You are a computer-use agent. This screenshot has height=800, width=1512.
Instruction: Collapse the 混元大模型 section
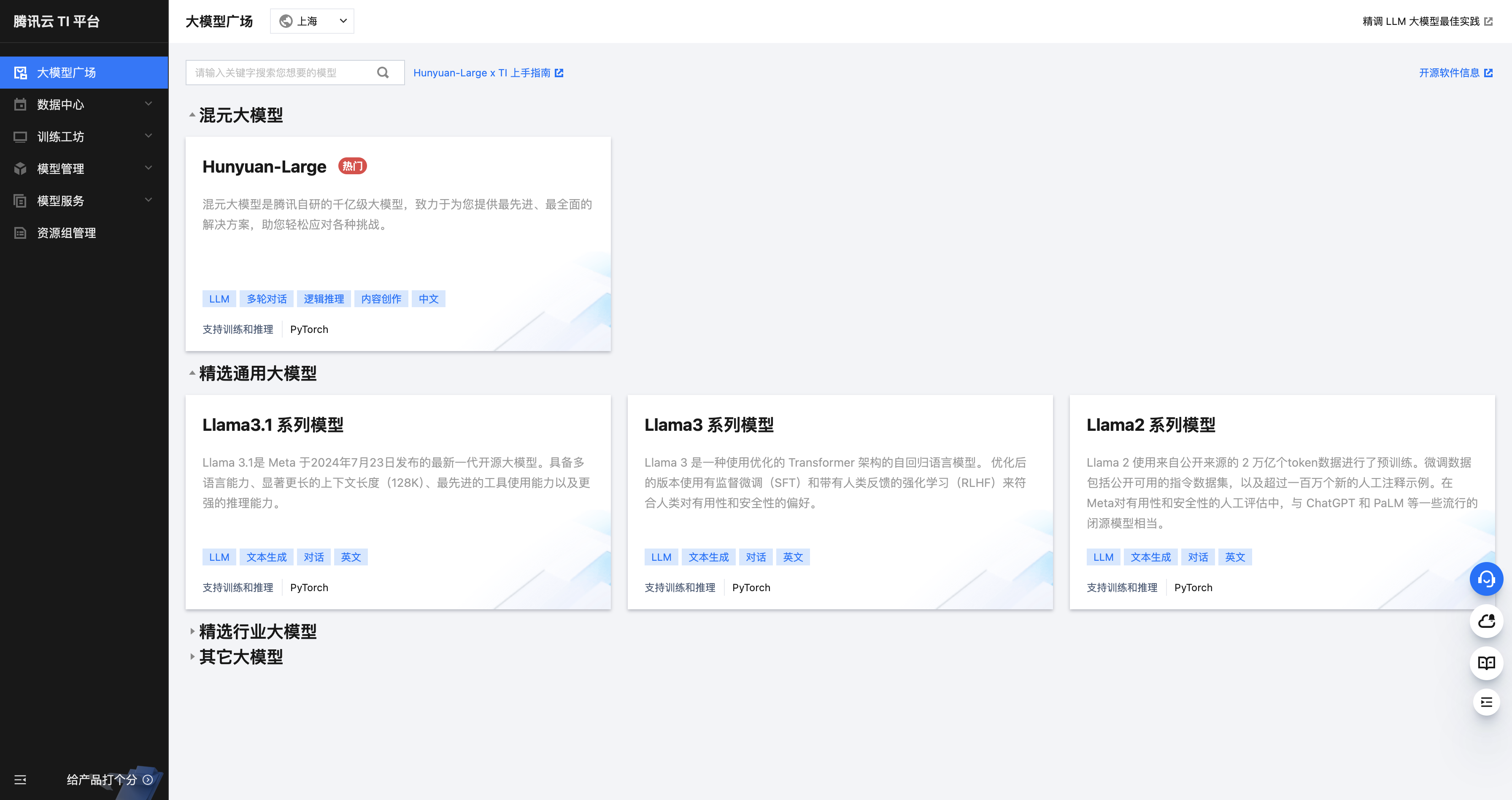(x=192, y=115)
